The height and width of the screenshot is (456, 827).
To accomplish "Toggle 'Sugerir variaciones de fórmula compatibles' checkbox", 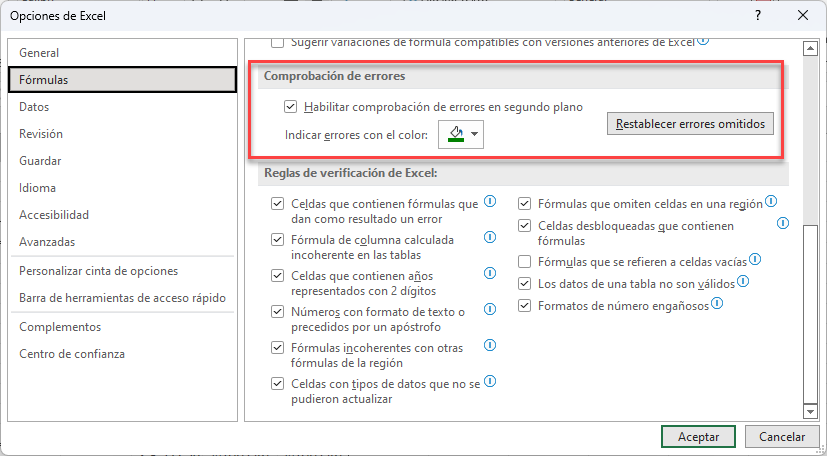I will coord(277,42).
